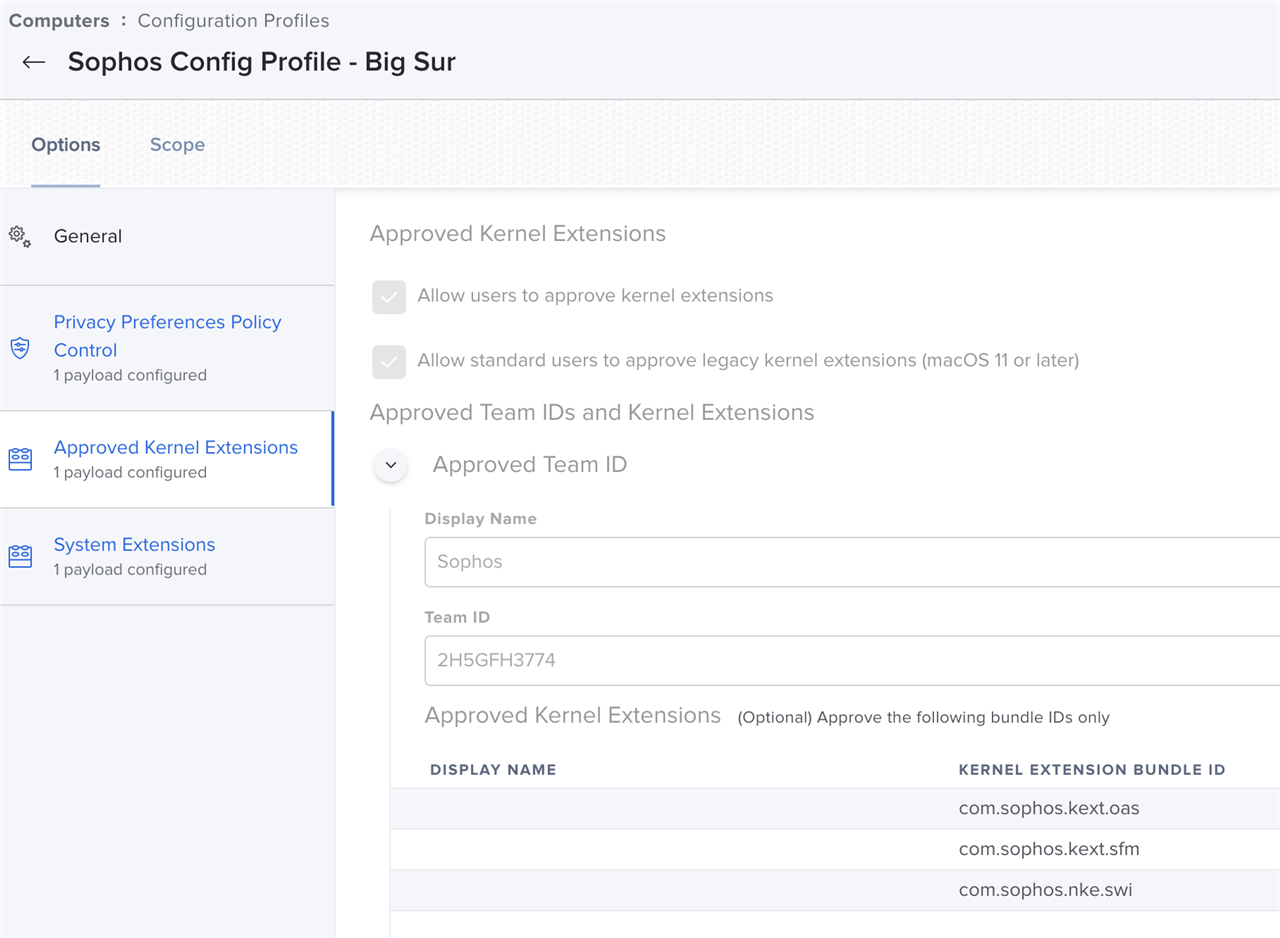The height and width of the screenshot is (938, 1280).
Task: Click the Display Name column header
Action: pos(493,770)
